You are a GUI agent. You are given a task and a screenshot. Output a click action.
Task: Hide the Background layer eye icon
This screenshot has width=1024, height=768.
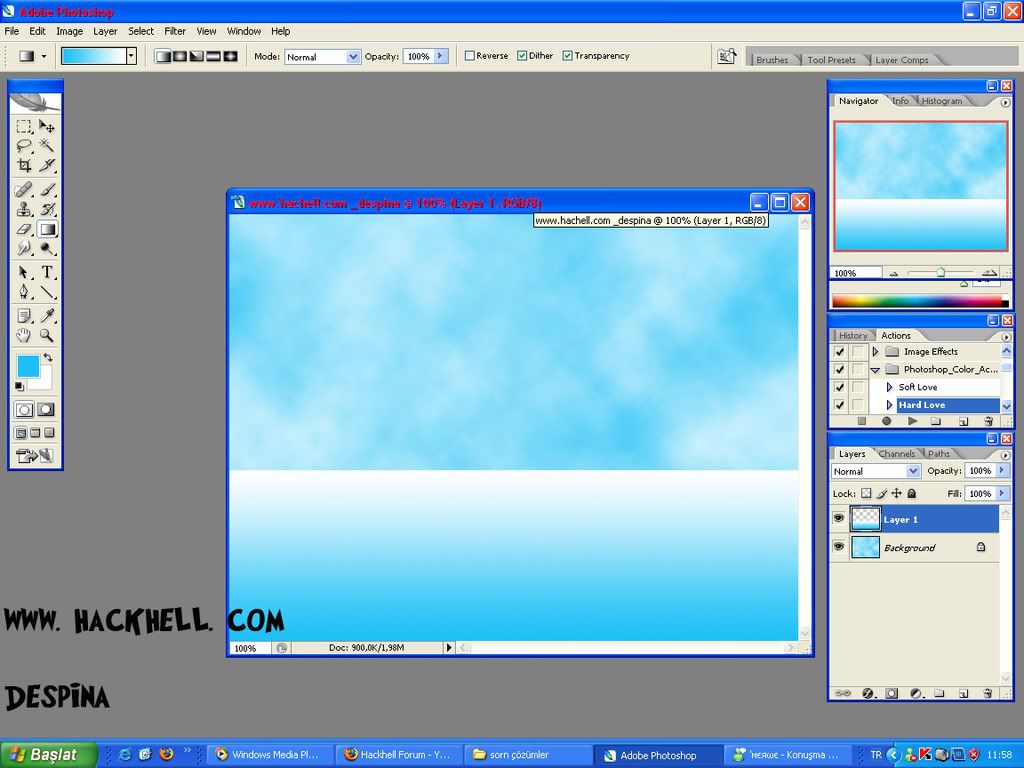click(x=839, y=547)
